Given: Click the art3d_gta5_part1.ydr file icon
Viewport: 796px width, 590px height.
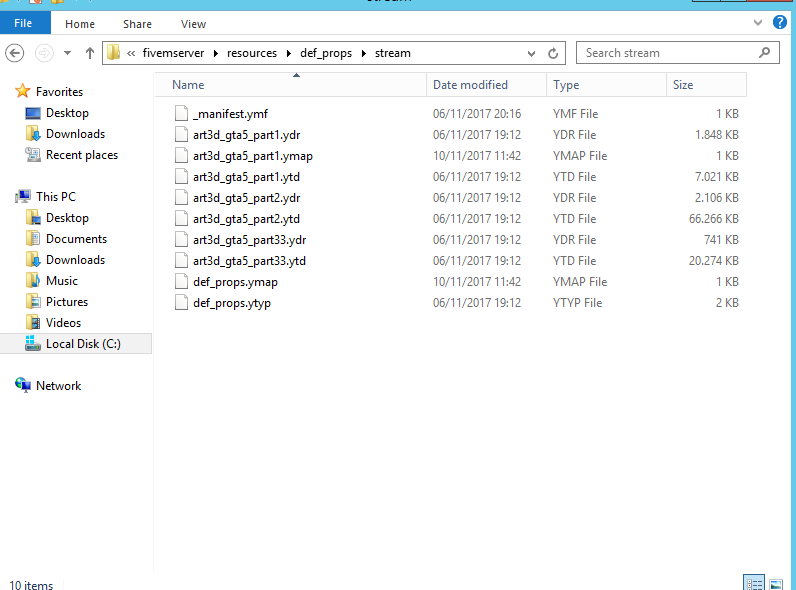Looking at the screenshot, I should [181, 135].
